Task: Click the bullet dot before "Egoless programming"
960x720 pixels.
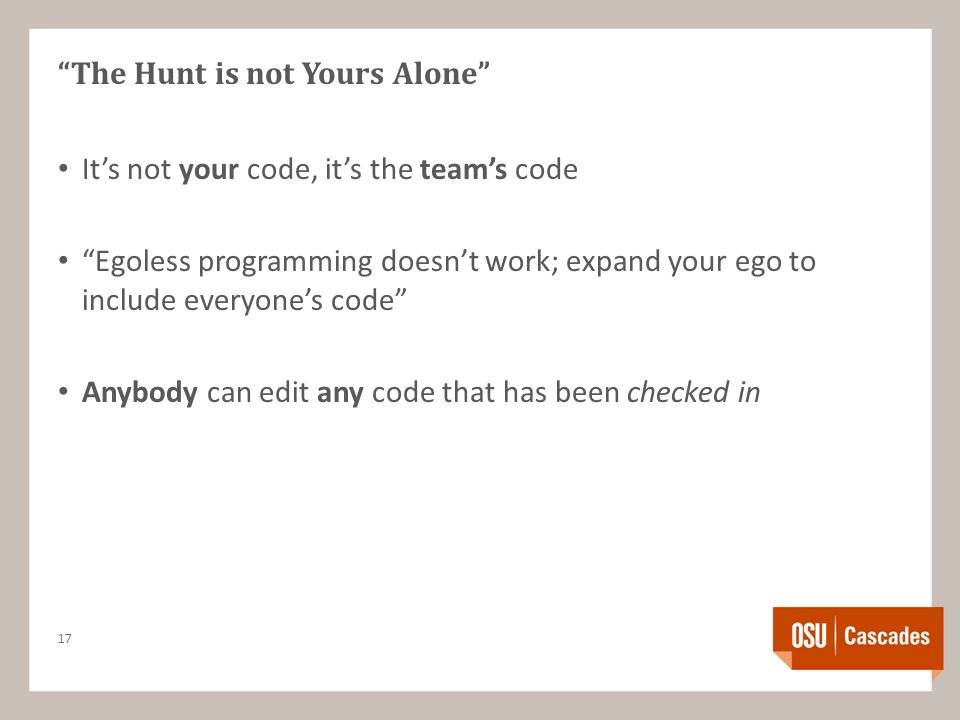Action: coord(63,261)
